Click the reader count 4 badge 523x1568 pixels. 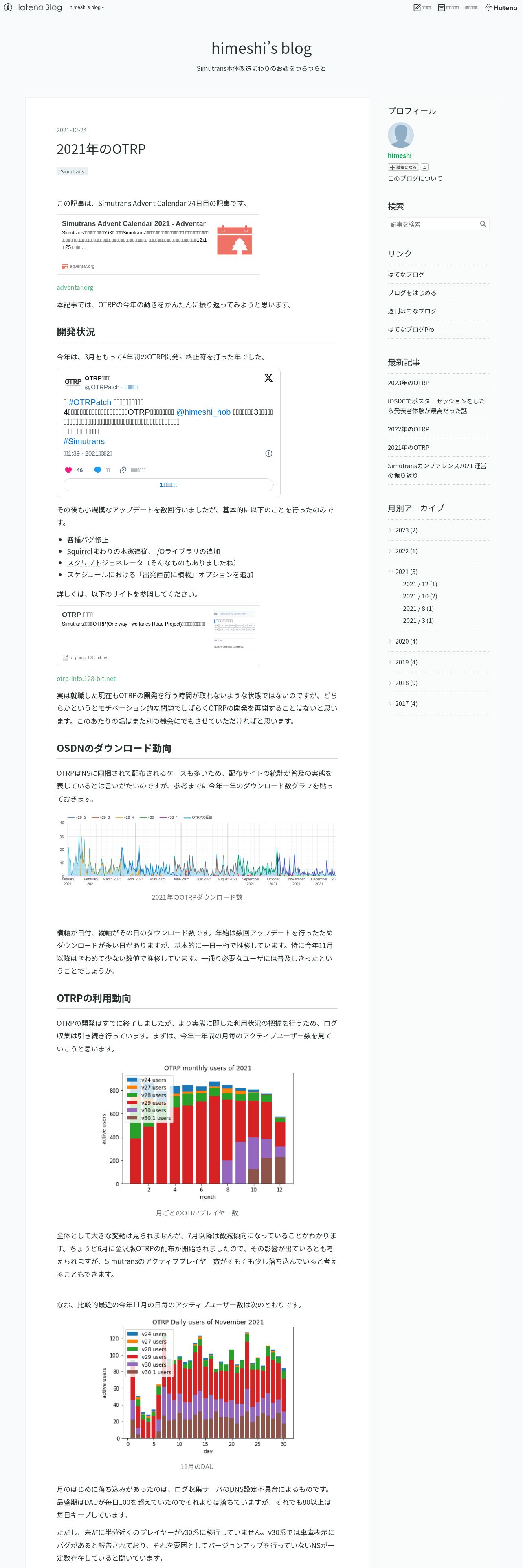[424, 167]
